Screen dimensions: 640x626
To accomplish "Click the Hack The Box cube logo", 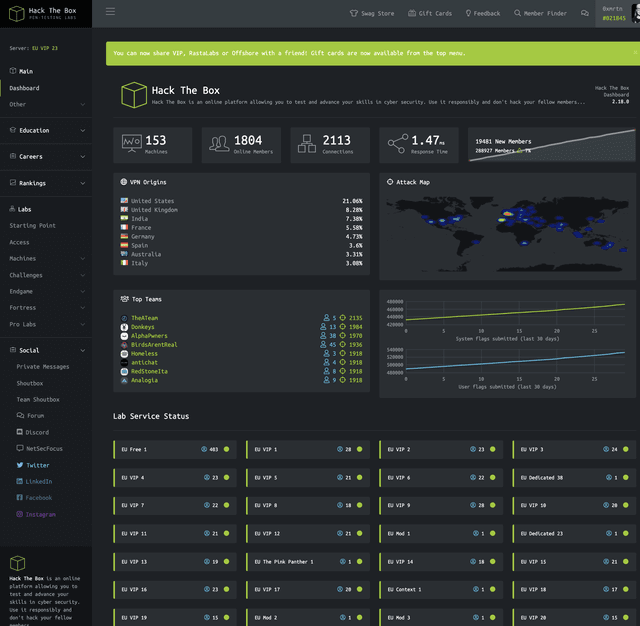I will point(134,95).
